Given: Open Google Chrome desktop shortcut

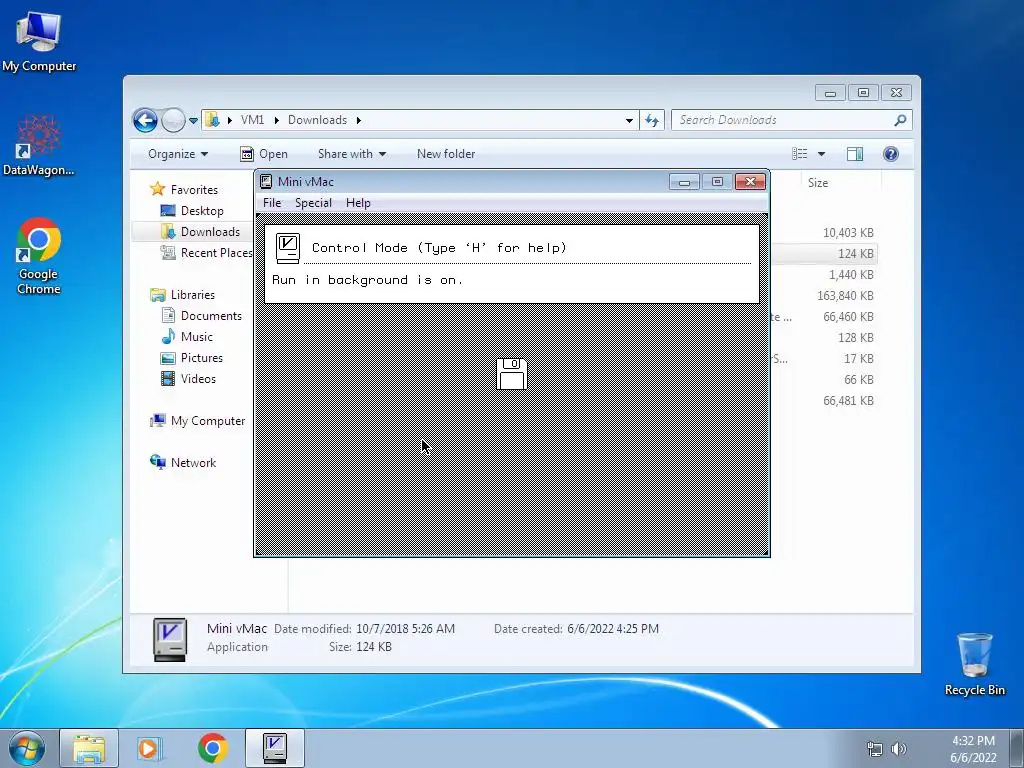Looking at the screenshot, I should pos(39,255).
